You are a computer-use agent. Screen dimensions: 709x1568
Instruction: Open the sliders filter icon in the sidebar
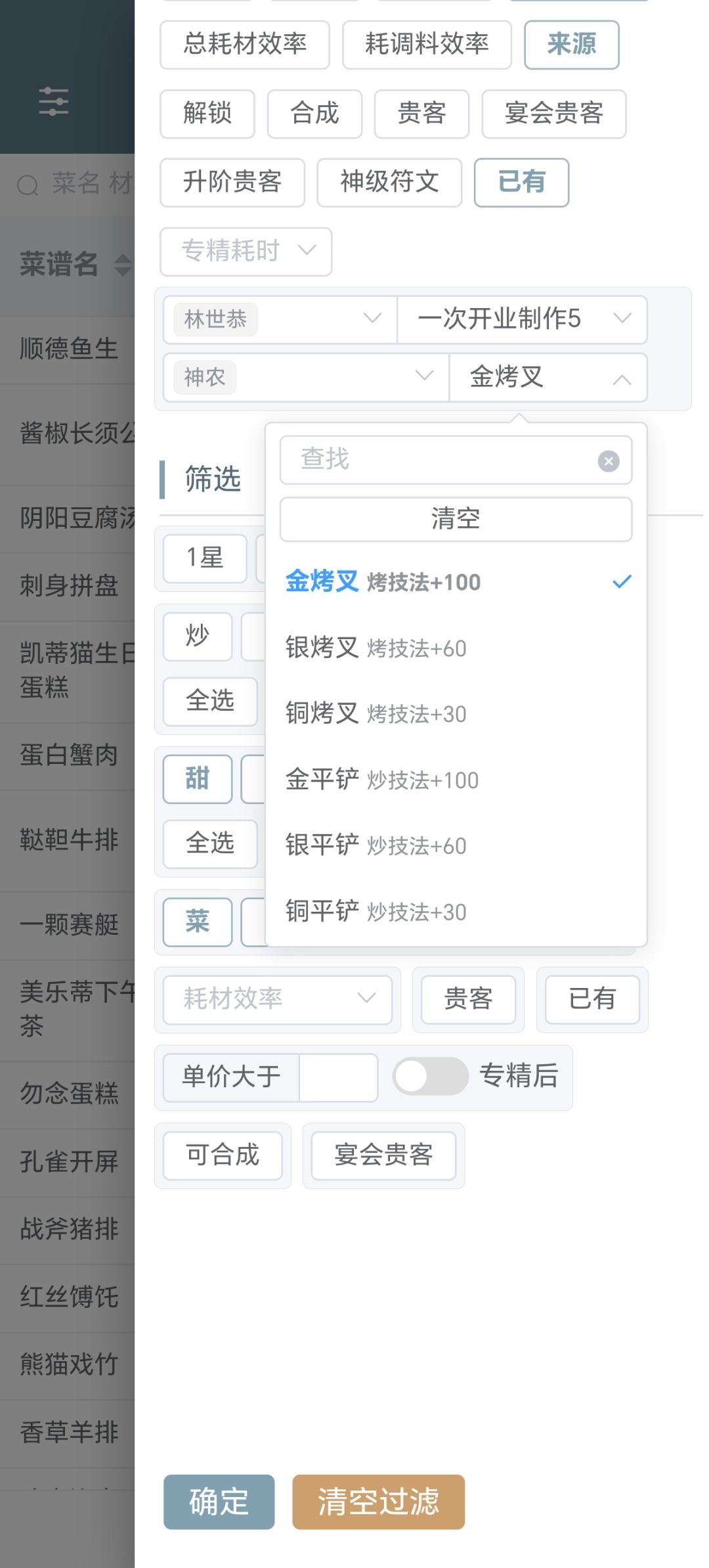[x=54, y=102]
